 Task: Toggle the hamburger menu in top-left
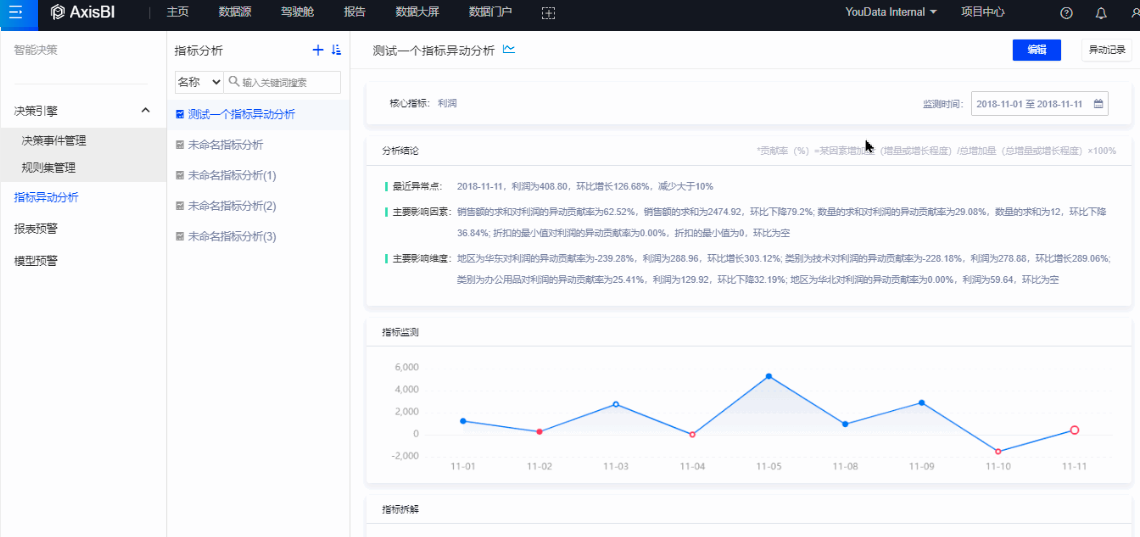coord(16,12)
